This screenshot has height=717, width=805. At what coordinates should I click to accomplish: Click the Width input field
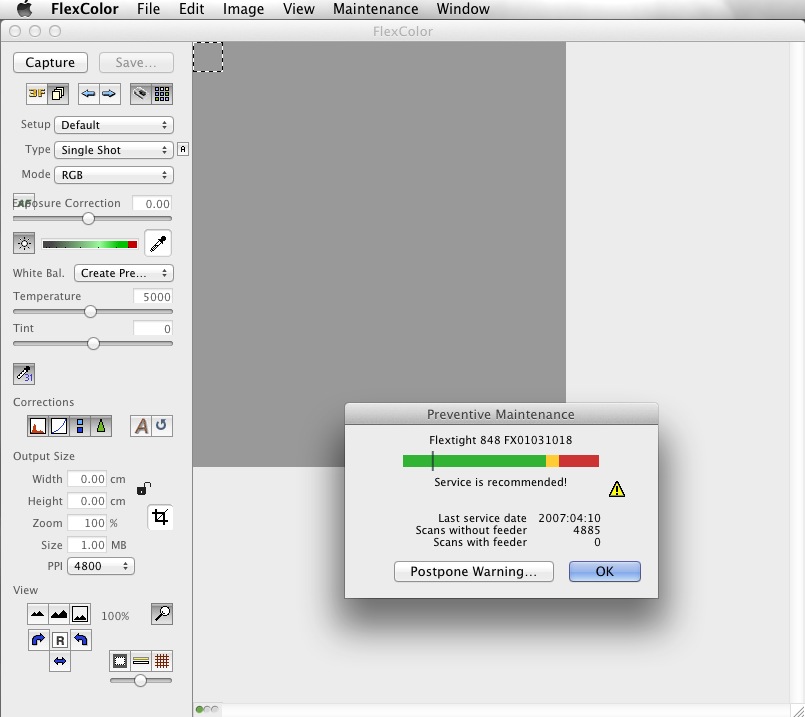pyautogui.click(x=87, y=479)
